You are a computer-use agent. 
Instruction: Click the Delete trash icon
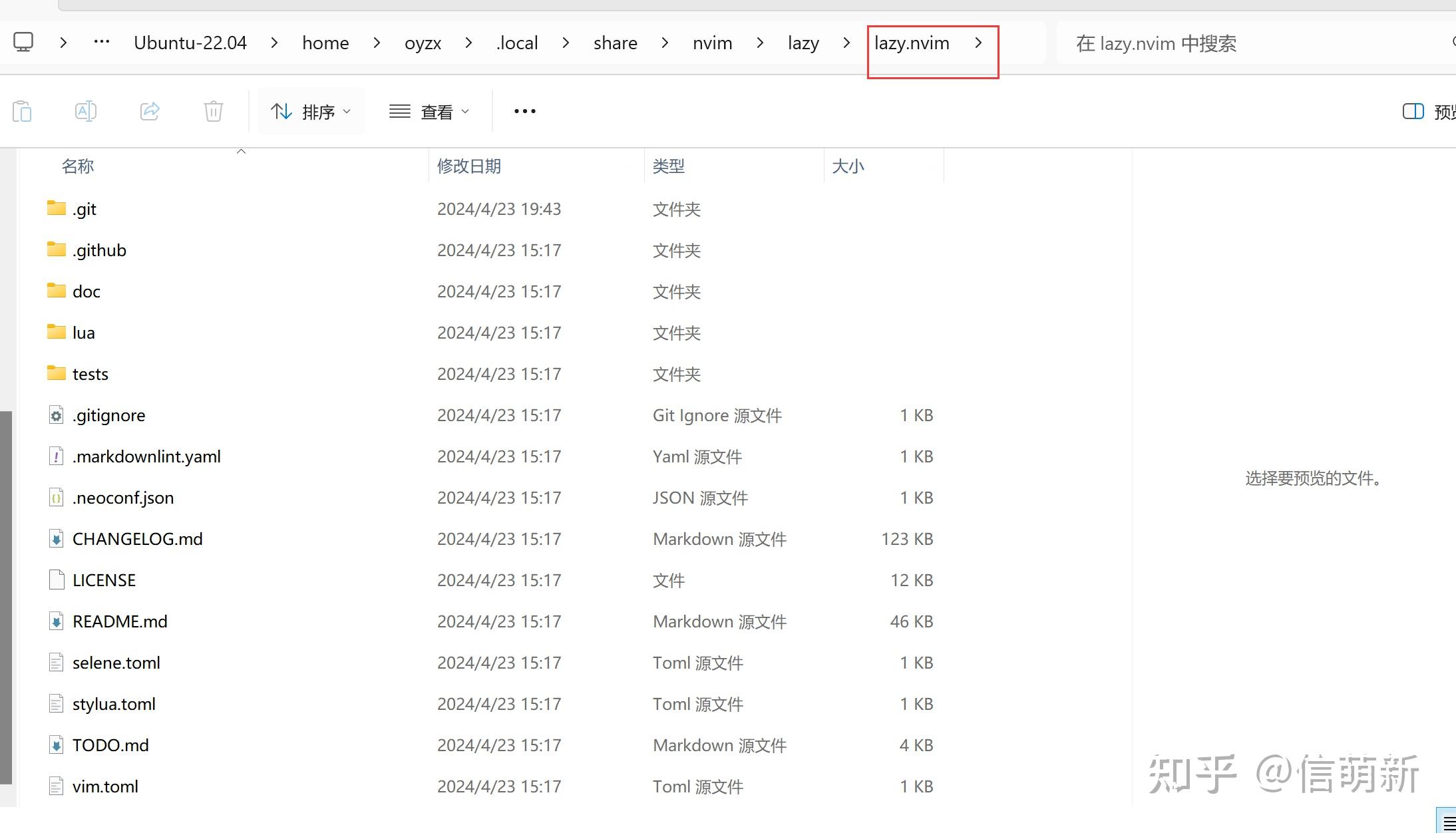point(213,111)
